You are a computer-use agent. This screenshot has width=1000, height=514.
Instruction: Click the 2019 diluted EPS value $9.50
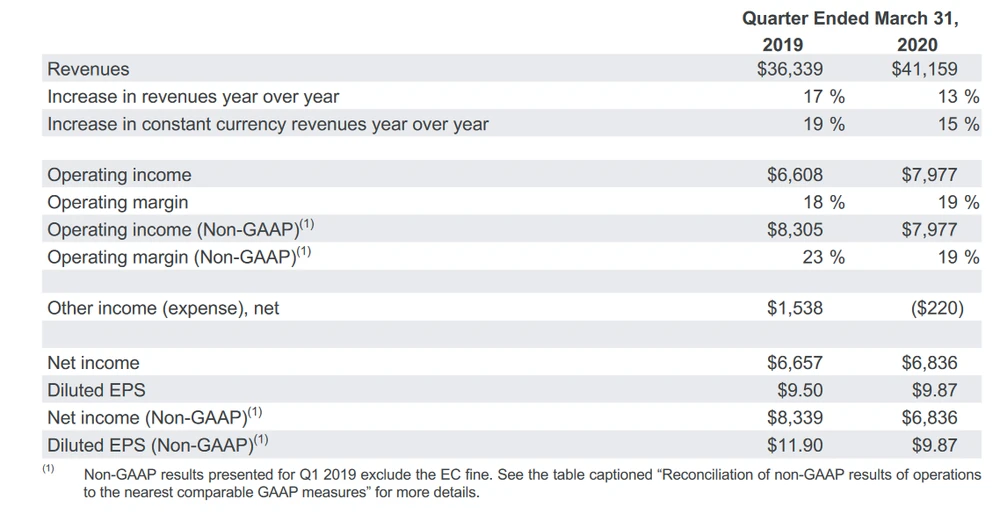tap(800, 390)
